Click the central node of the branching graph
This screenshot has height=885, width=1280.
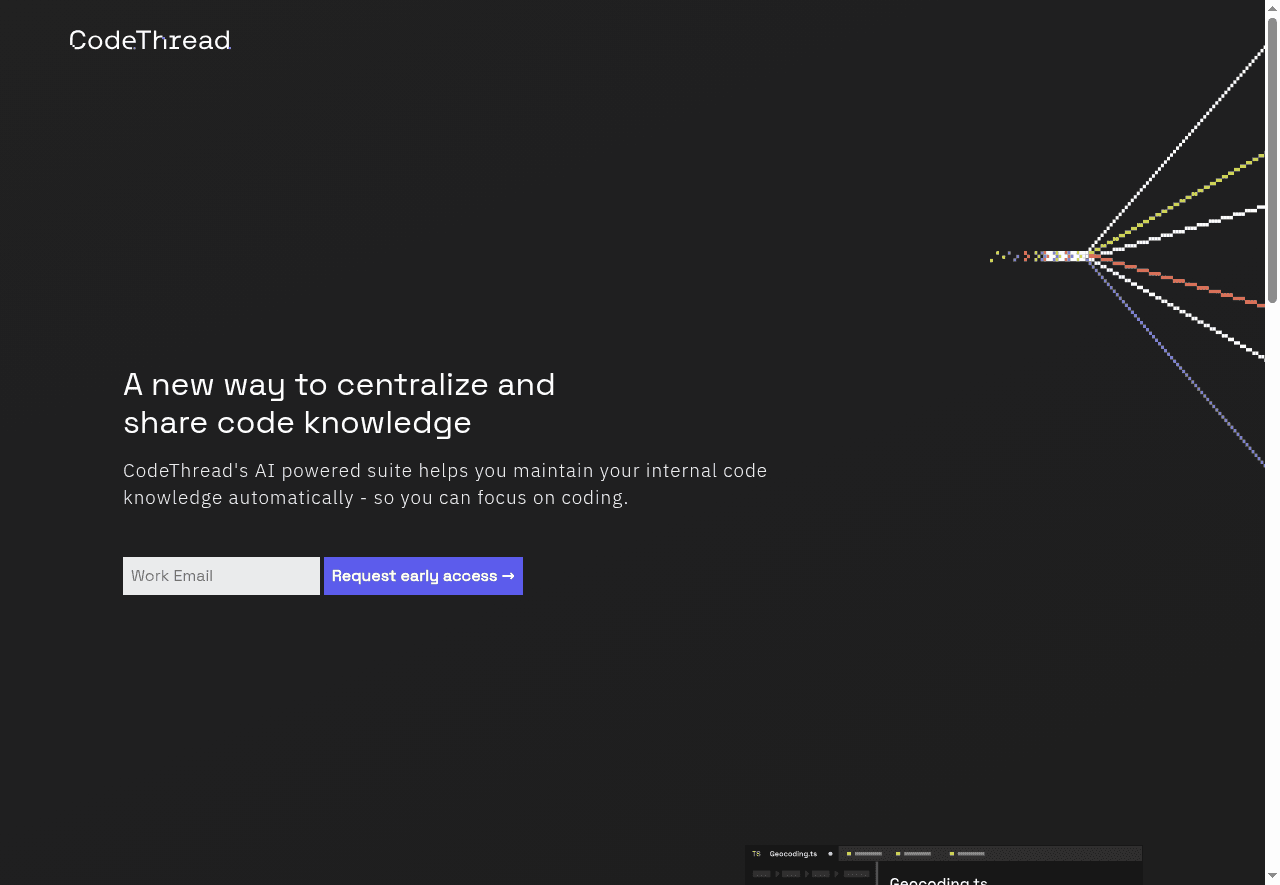pyautogui.click(x=1090, y=256)
